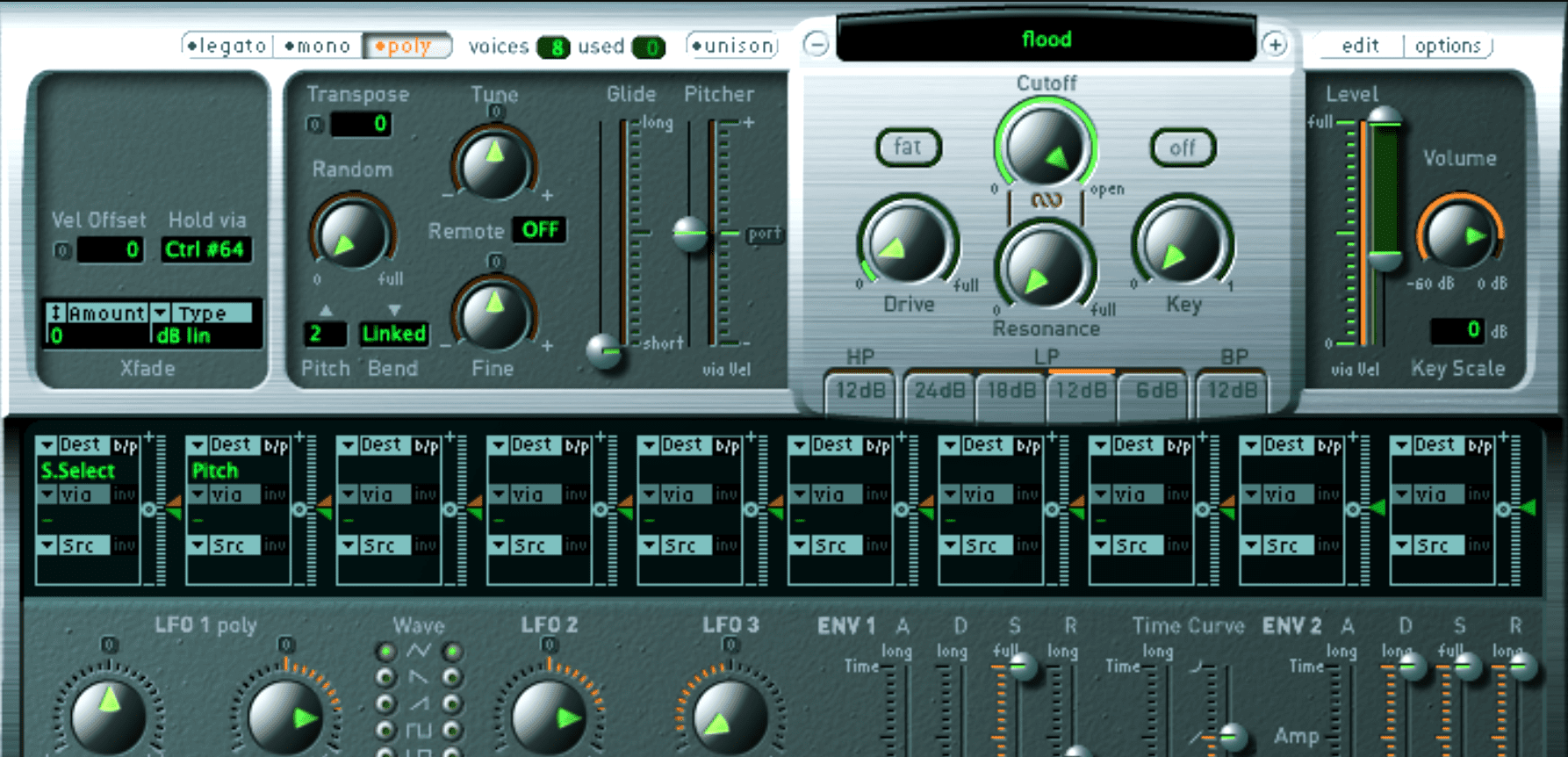Screen dimensions: 1568x757
Task: Click the filter Key tracking knob
Action: click(x=1183, y=243)
